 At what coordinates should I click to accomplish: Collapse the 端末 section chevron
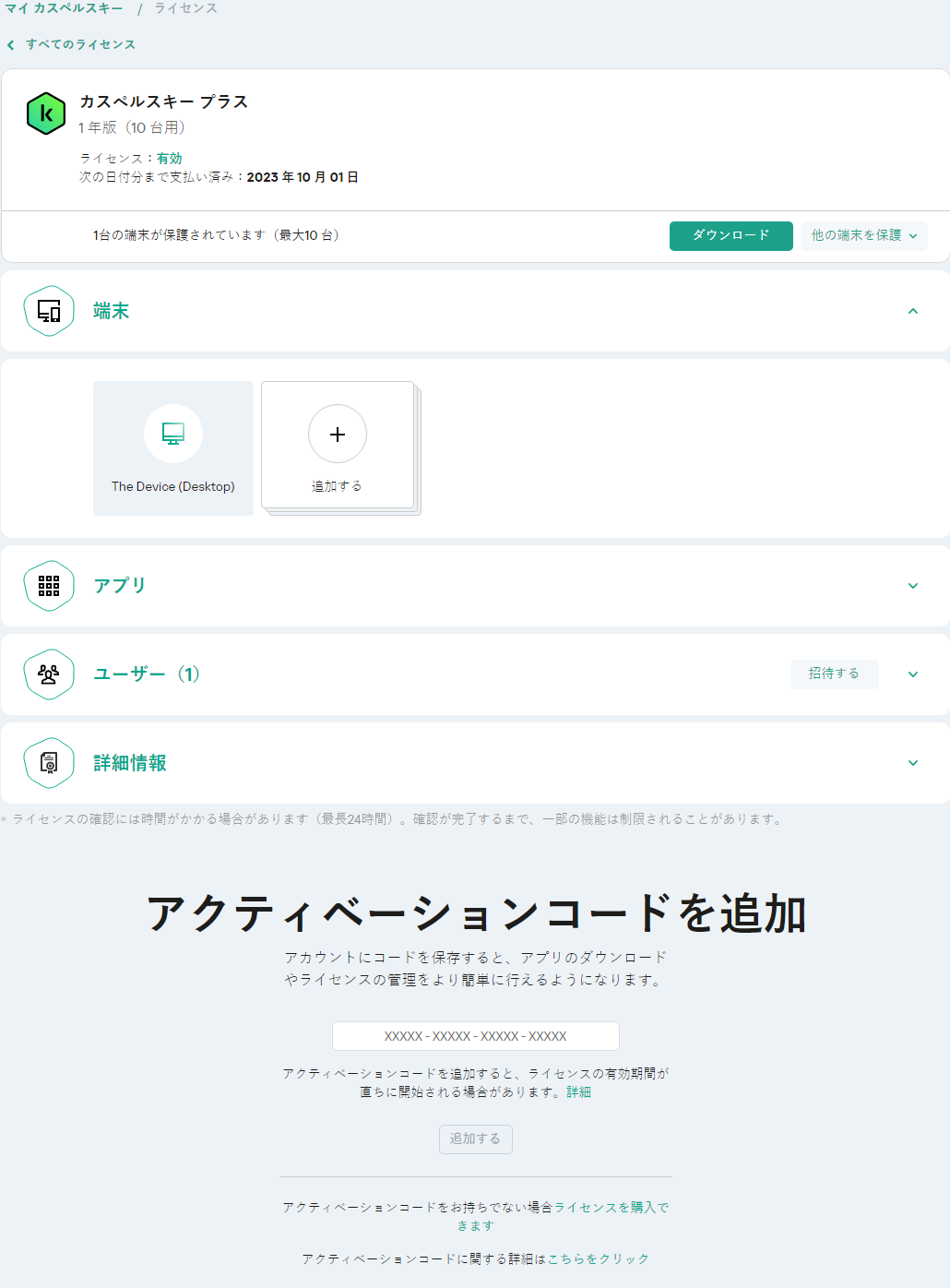pyautogui.click(x=913, y=311)
